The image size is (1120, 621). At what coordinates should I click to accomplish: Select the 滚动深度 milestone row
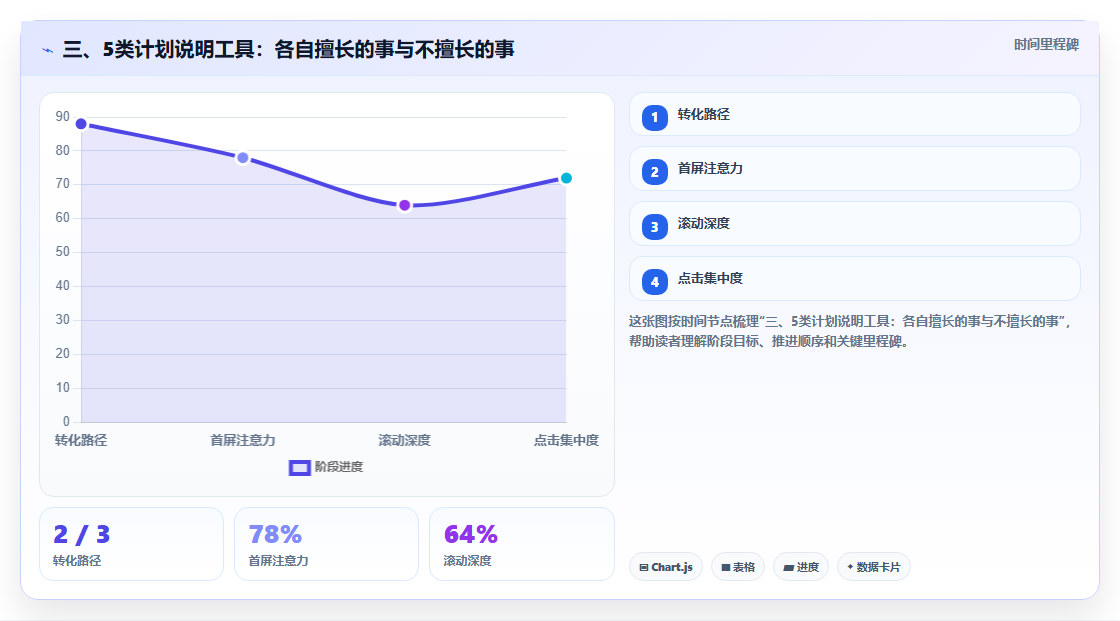854,224
